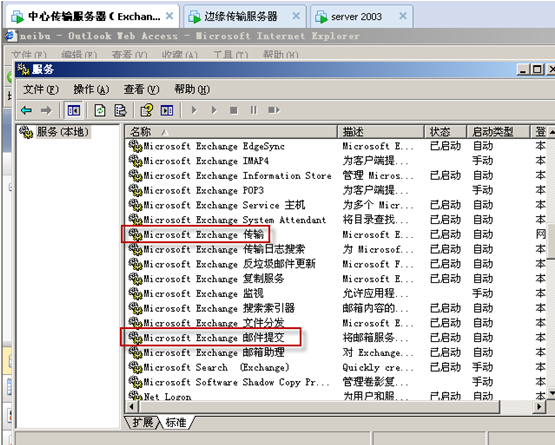The height and width of the screenshot is (445, 555).
Task: Click the Pause Service icon
Action: (253, 110)
